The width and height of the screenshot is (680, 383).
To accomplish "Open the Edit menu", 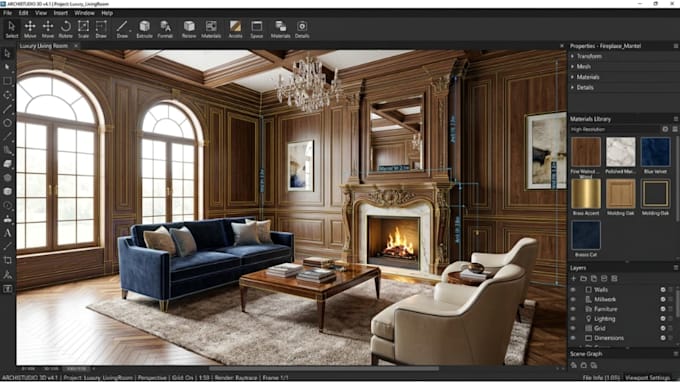I will click(x=23, y=13).
